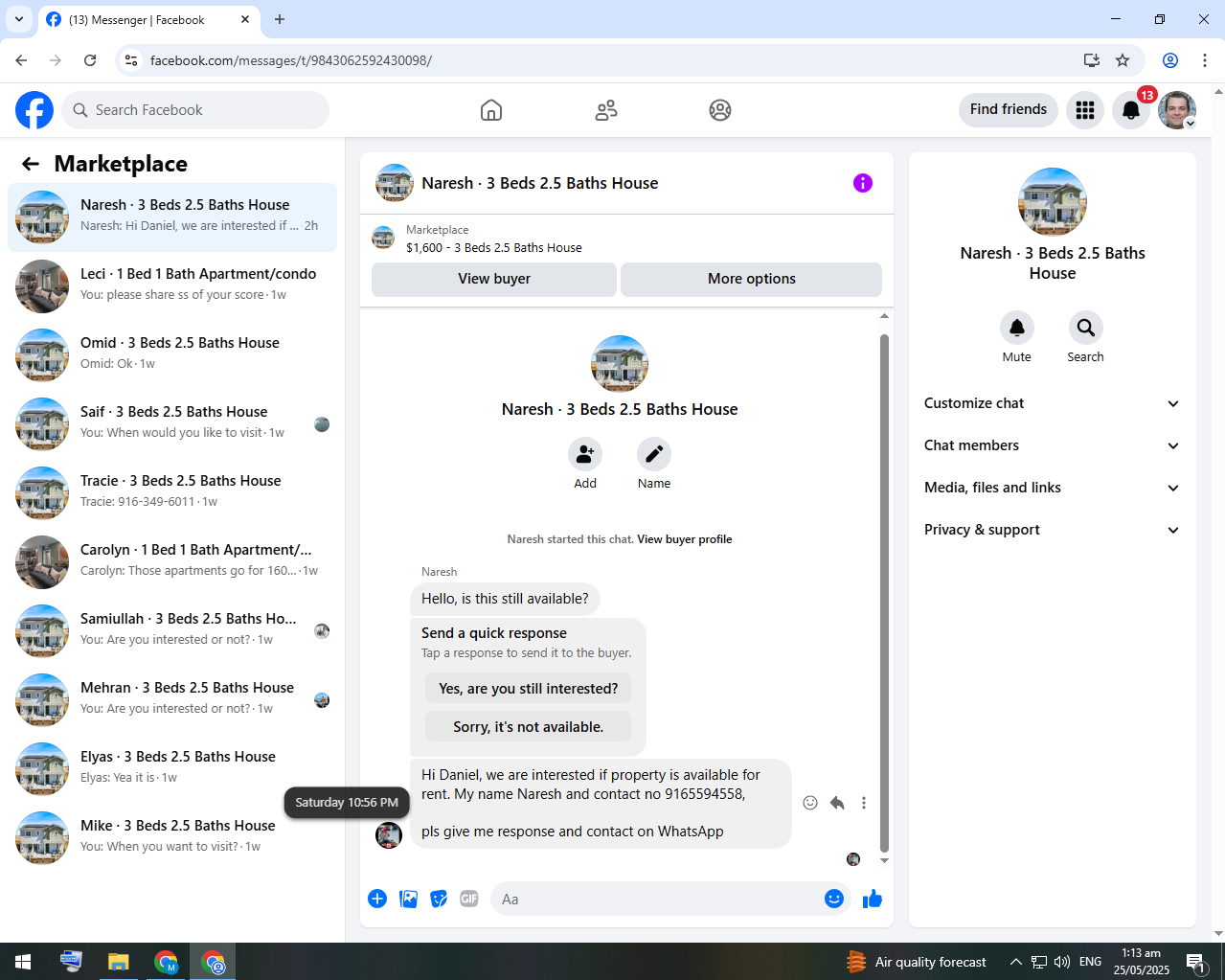The image size is (1225, 980).
Task: Open Facebook home via the logo
Action: pos(34,110)
